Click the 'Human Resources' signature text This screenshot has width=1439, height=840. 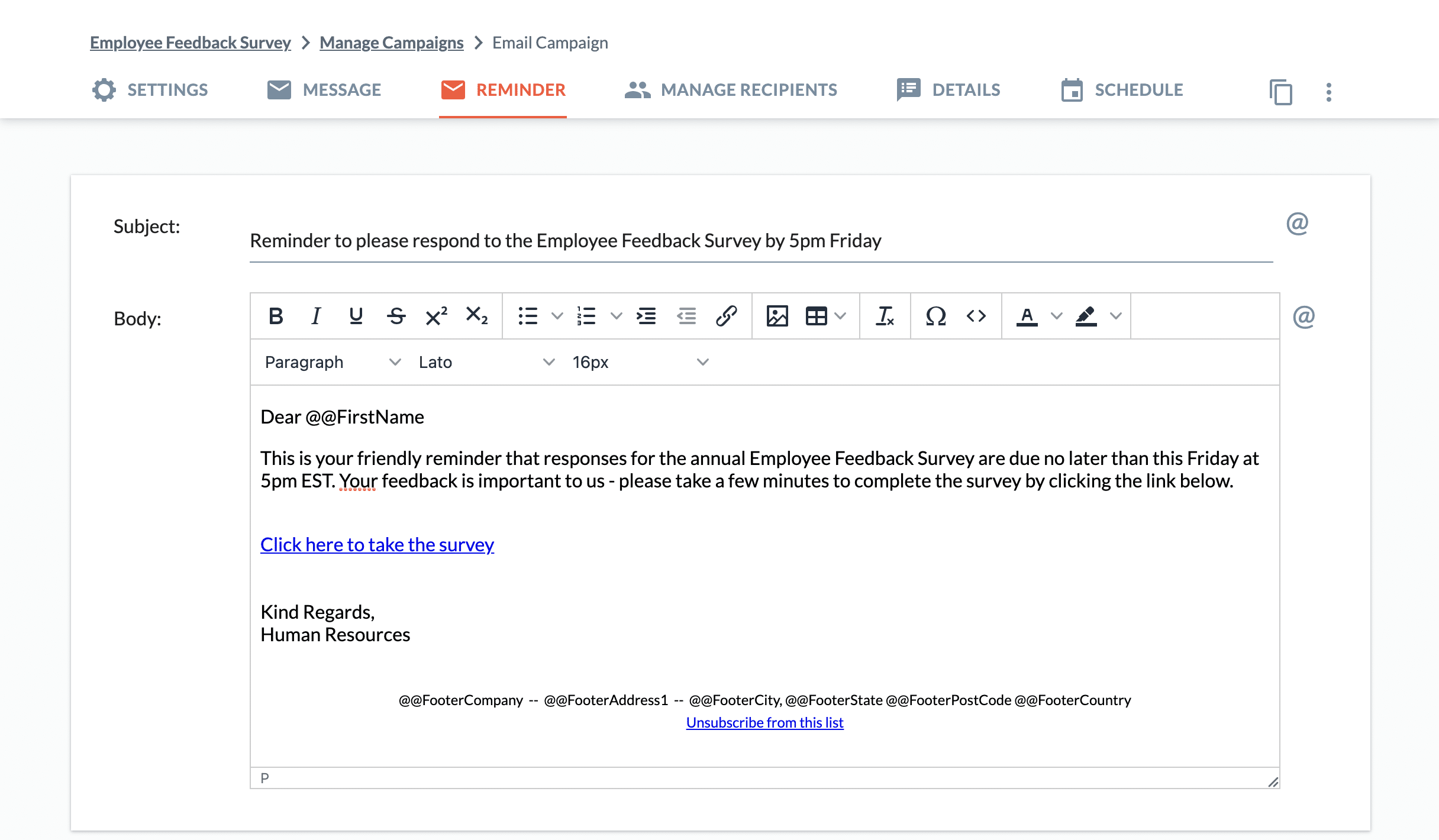click(335, 635)
